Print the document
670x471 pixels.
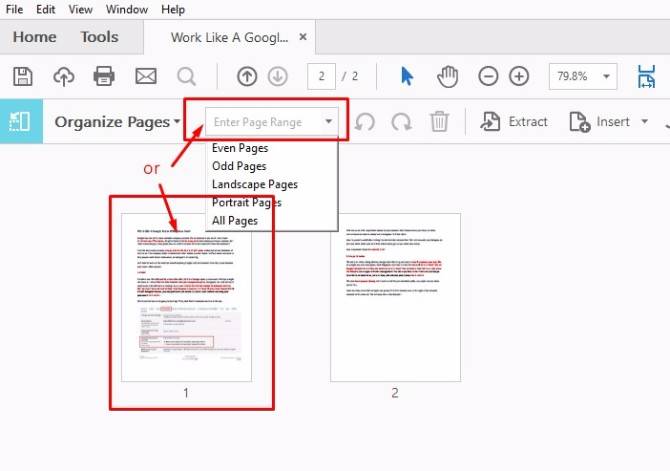point(104,77)
